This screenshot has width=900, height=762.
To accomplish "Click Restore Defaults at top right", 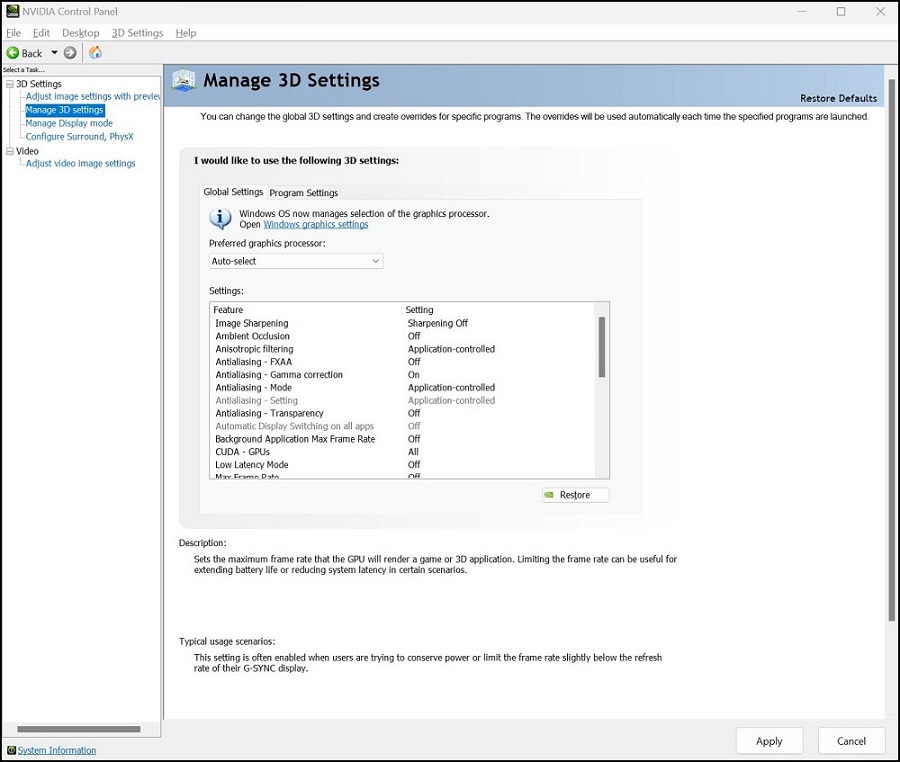I will click(x=837, y=98).
